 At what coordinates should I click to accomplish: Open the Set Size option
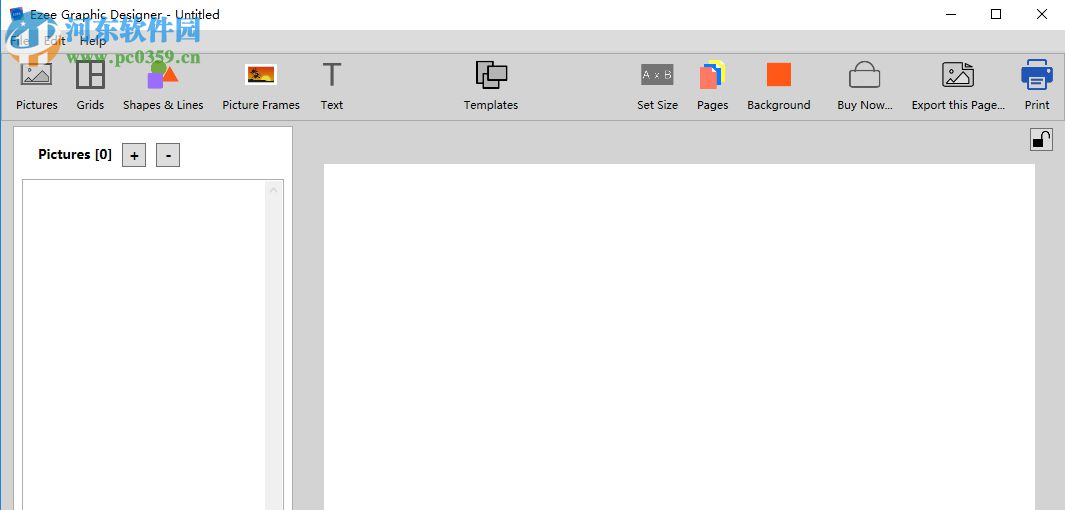click(x=657, y=86)
